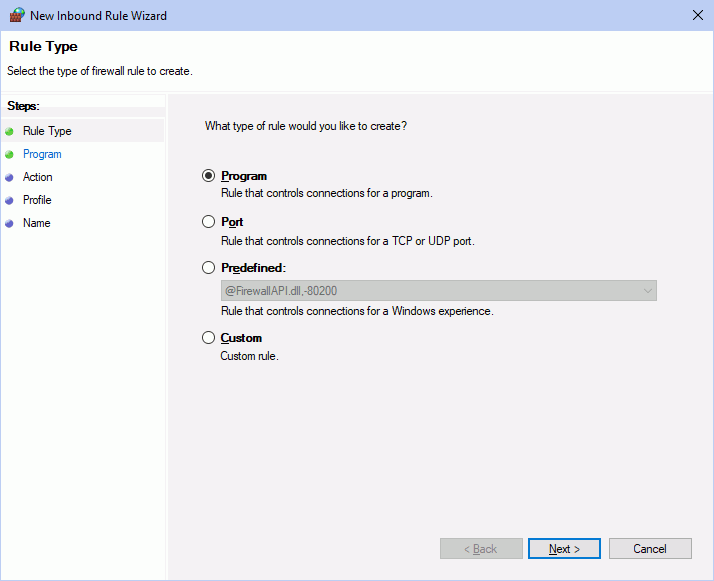Pick the Custom rule radio button

(x=209, y=338)
